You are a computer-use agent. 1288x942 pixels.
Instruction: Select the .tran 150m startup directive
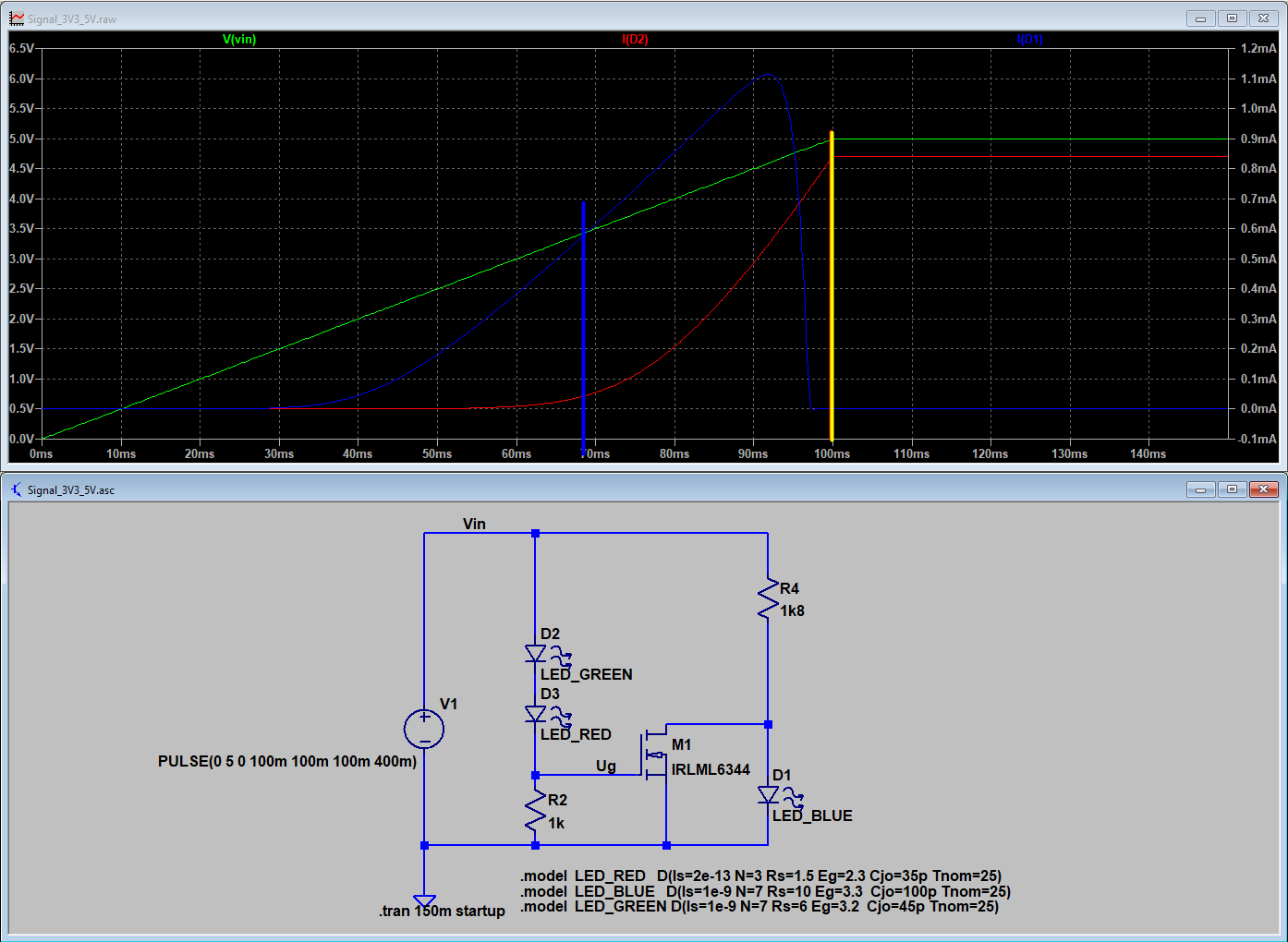442,912
